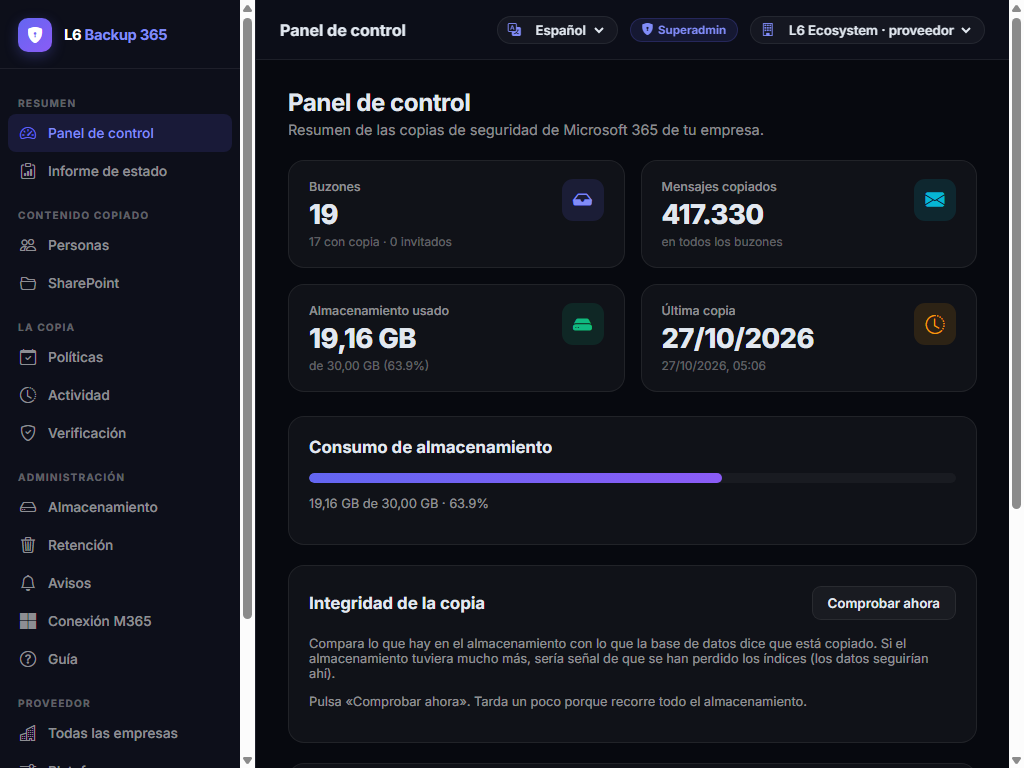Click the Políticas calendar icon
This screenshot has width=1024, height=768.
(x=28, y=357)
